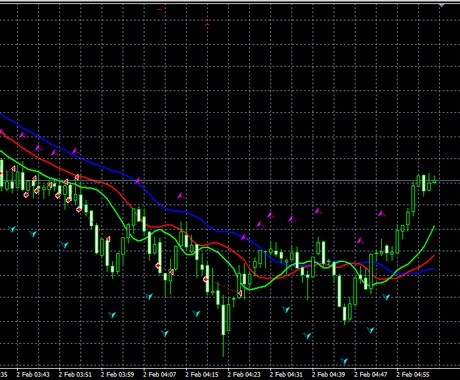Select the "2 Feb 04:47" time label
Image resolution: width=460 pixels, height=380 pixels.
(371, 374)
